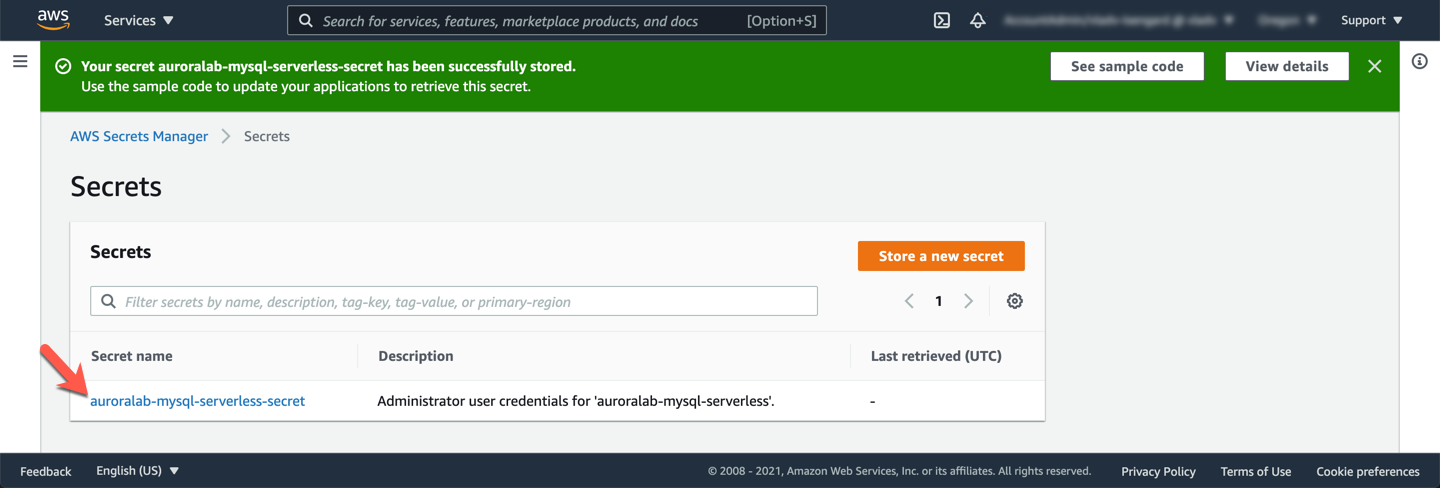
Task: Open the Privacy Policy footer link
Action: coord(1158,471)
